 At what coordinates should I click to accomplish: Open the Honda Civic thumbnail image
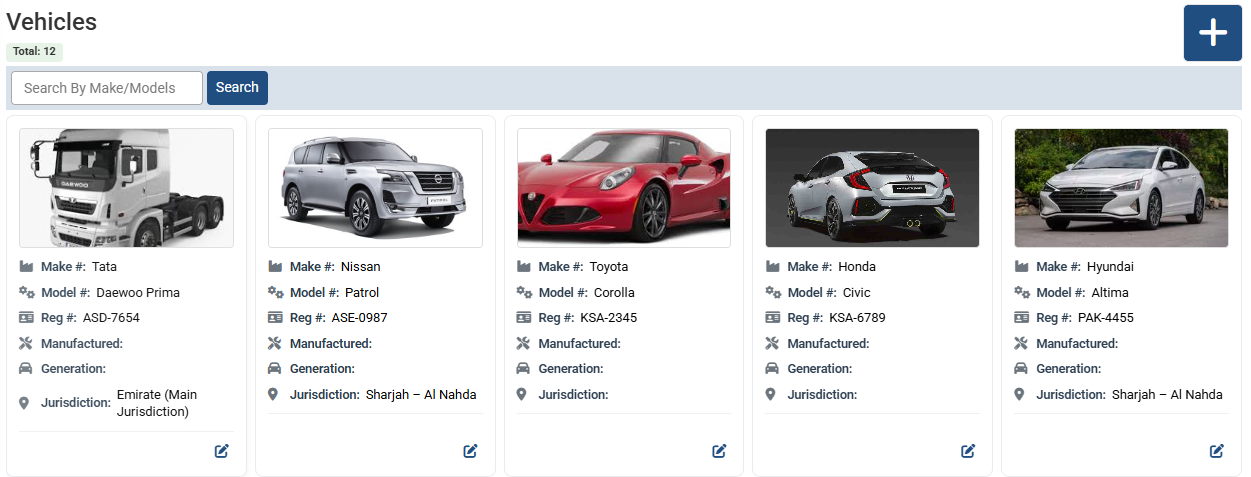872,188
